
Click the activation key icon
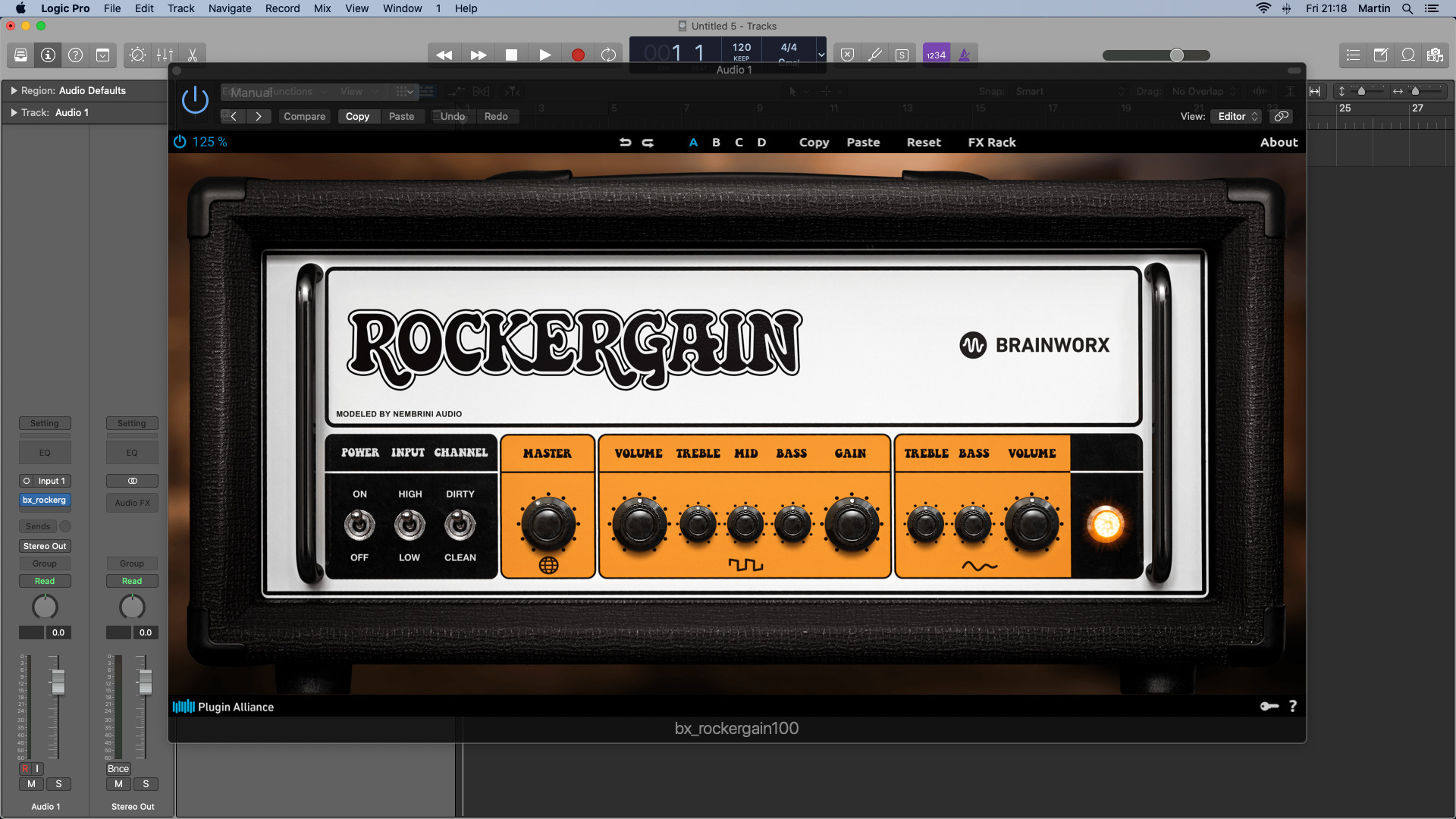tap(1269, 706)
